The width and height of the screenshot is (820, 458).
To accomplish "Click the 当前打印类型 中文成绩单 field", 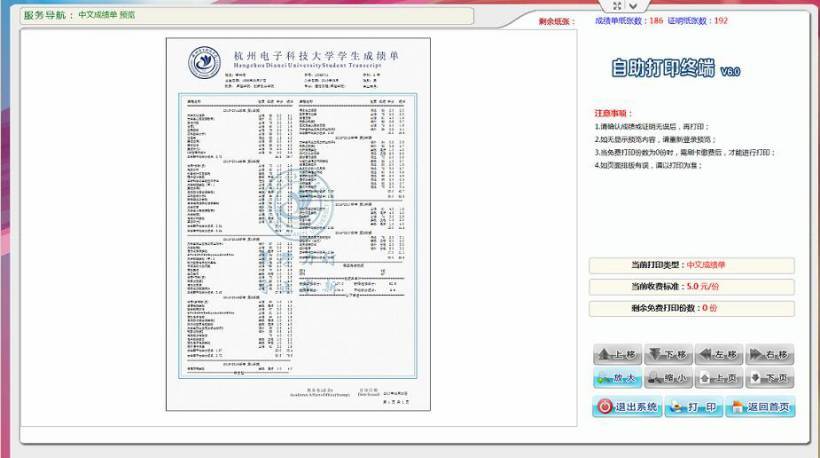I will pyautogui.click(x=691, y=265).
